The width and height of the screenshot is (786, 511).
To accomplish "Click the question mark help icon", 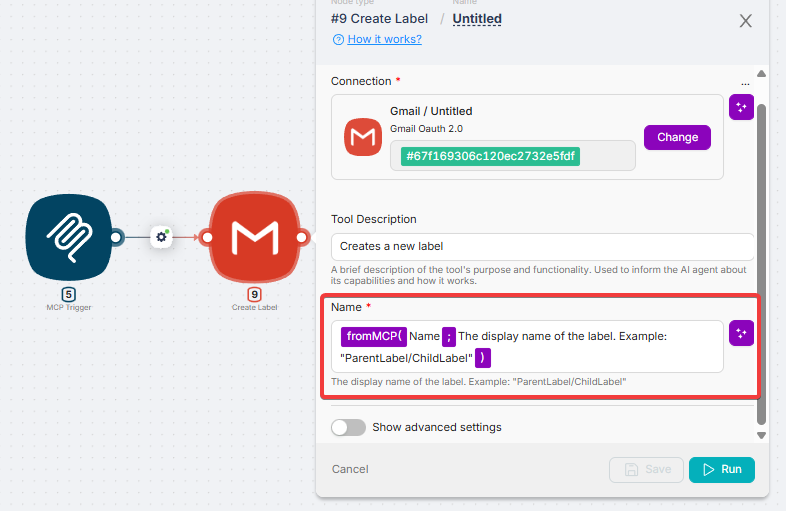I will tap(338, 39).
